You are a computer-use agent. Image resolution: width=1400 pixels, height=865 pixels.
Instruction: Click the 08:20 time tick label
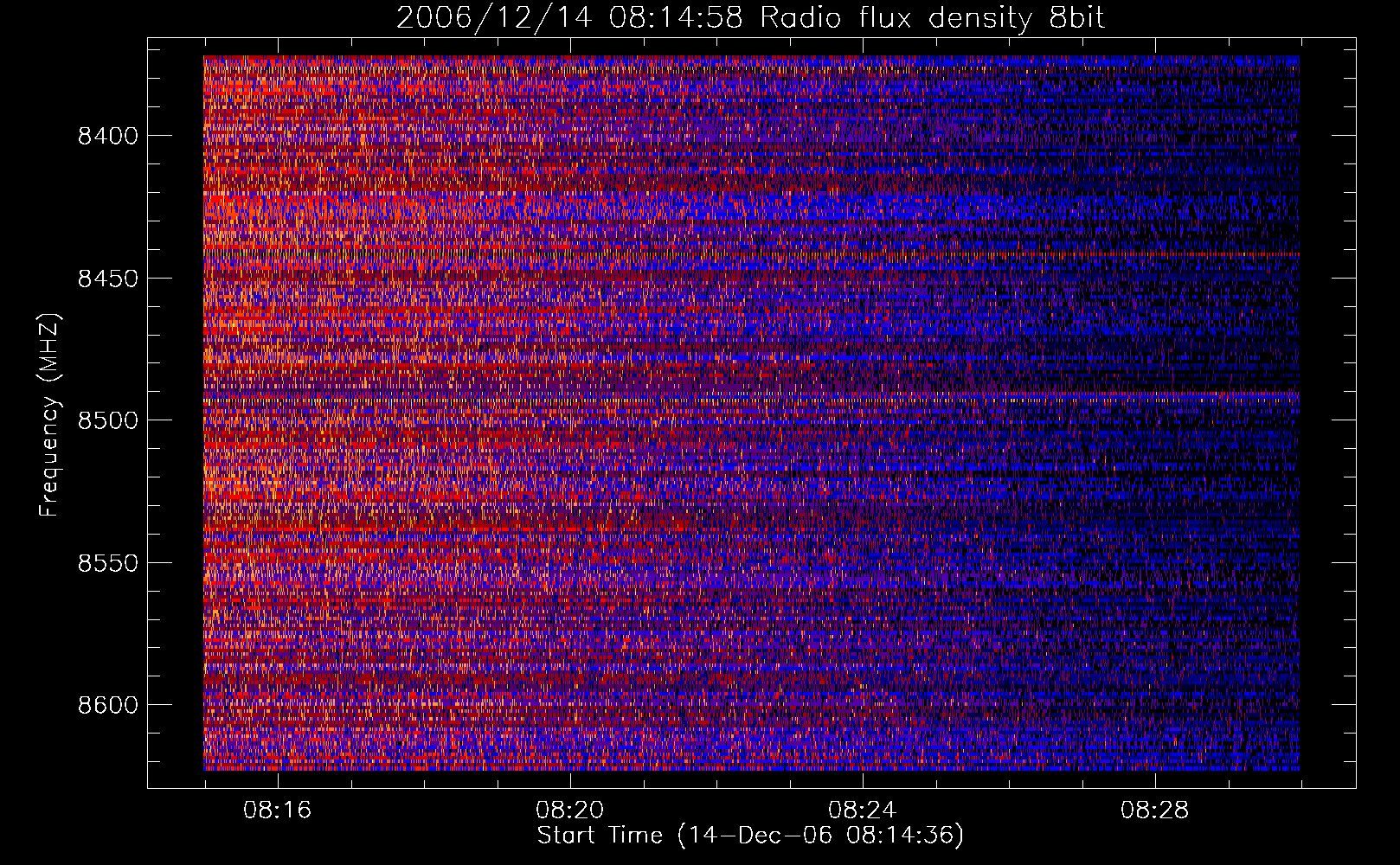pos(569,811)
